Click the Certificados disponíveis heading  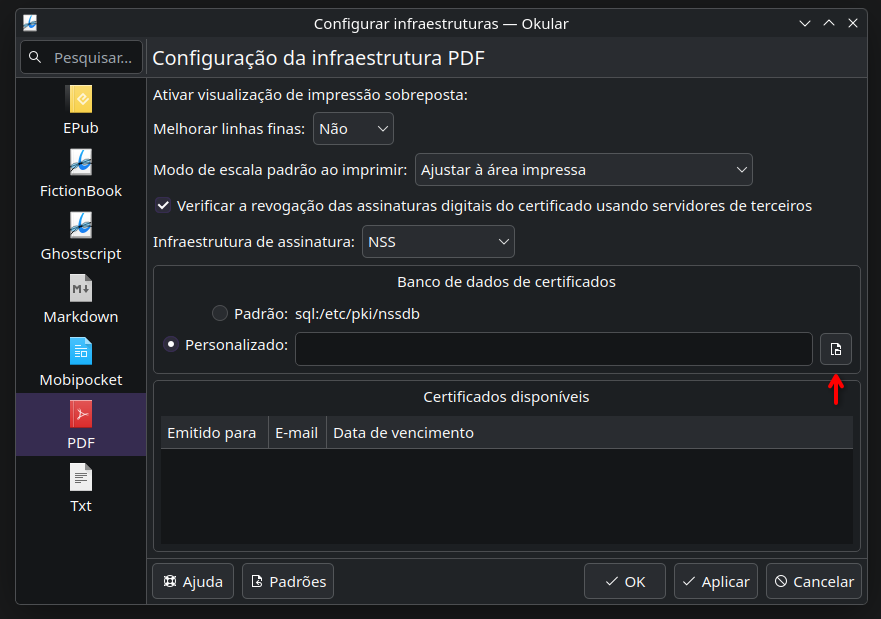pyautogui.click(x=506, y=397)
